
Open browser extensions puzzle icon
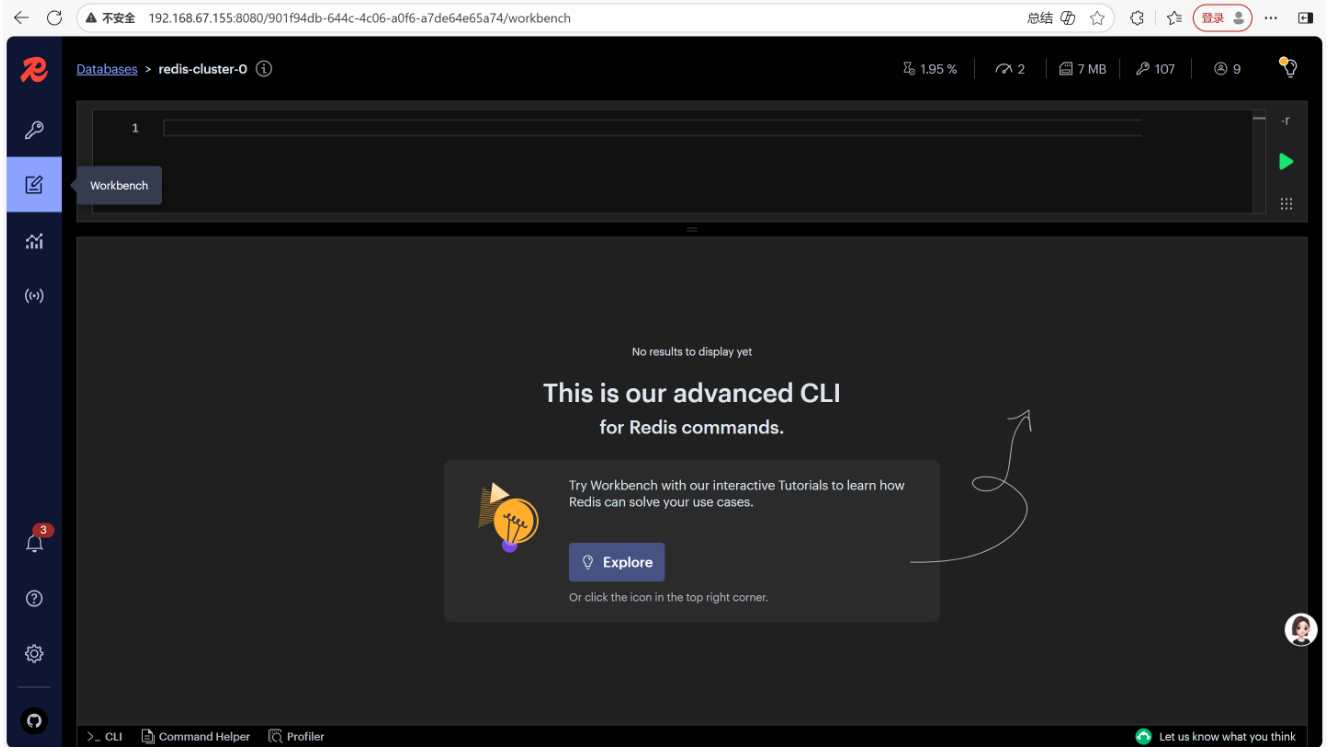tap(1137, 18)
